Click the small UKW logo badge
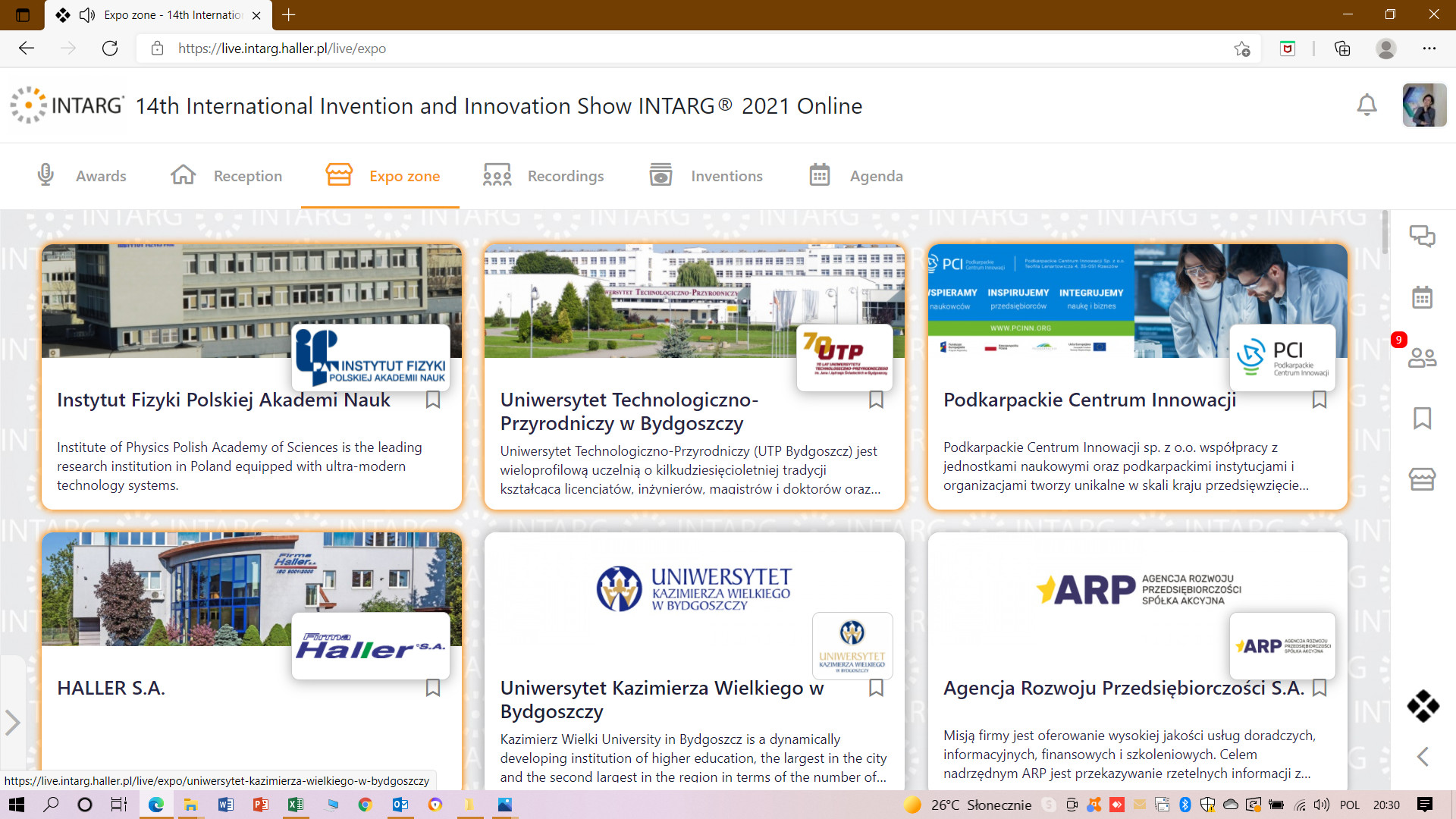1456x819 pixels. click(x=852, y=645)
